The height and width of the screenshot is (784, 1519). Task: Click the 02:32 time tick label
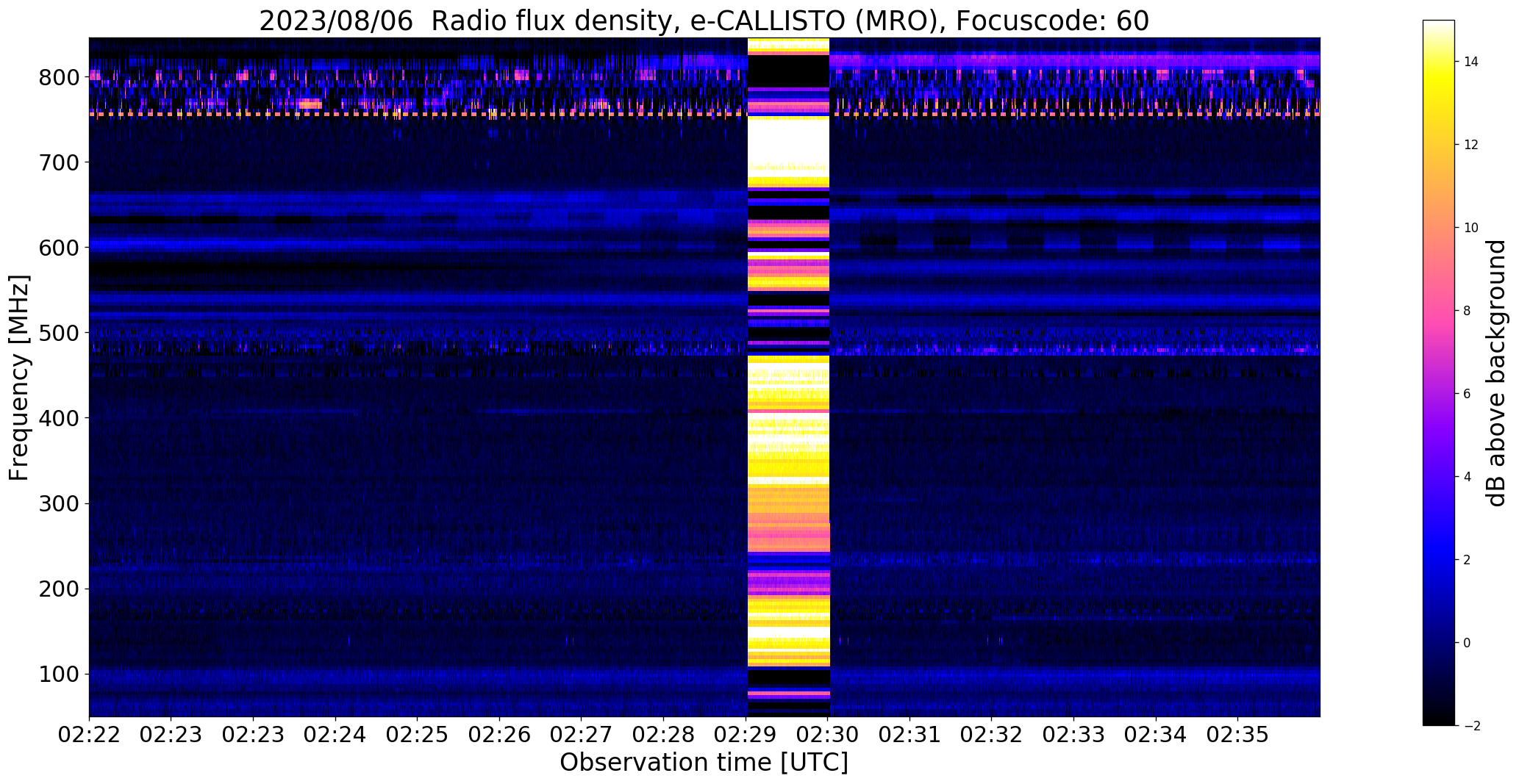(x=992, y=735)
